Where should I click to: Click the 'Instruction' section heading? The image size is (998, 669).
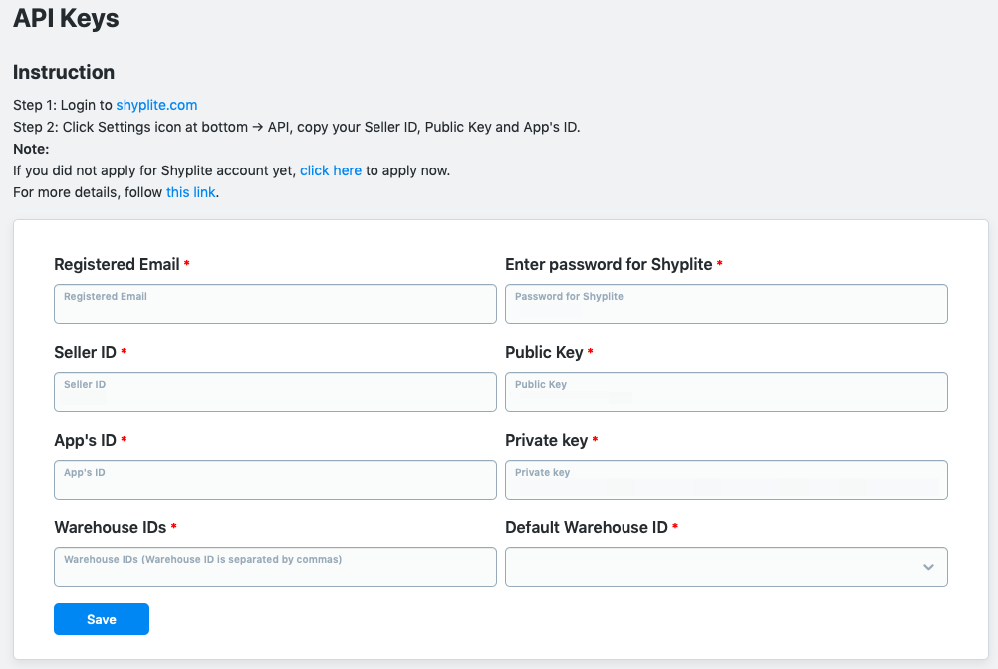tap(64, 72)
